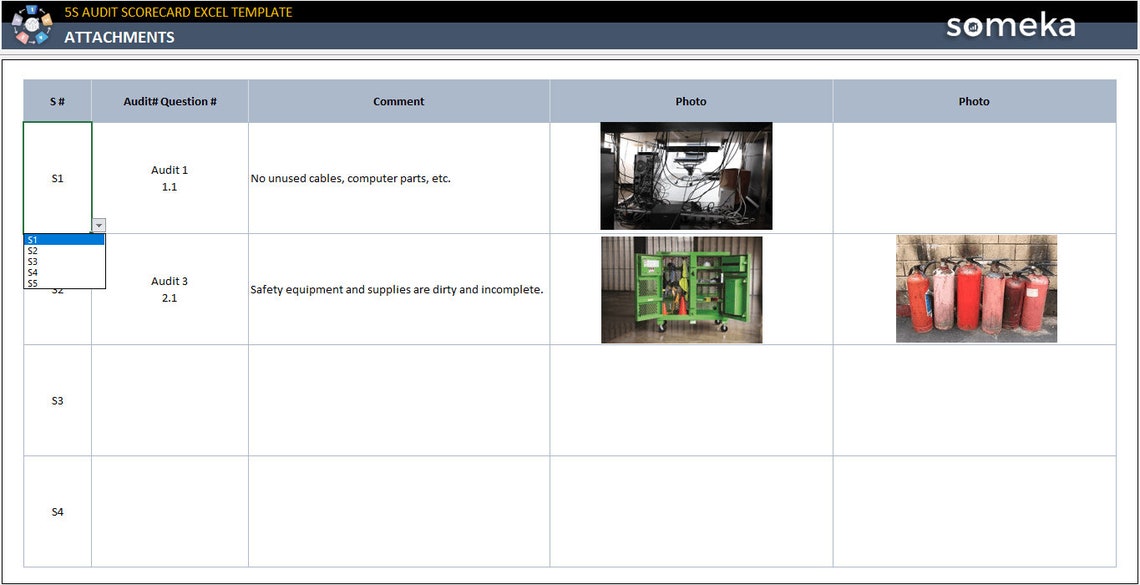Click the fire extinguishers photo in row S2
The height and width of the screenshot is (585, 1140).
point(975,288)
